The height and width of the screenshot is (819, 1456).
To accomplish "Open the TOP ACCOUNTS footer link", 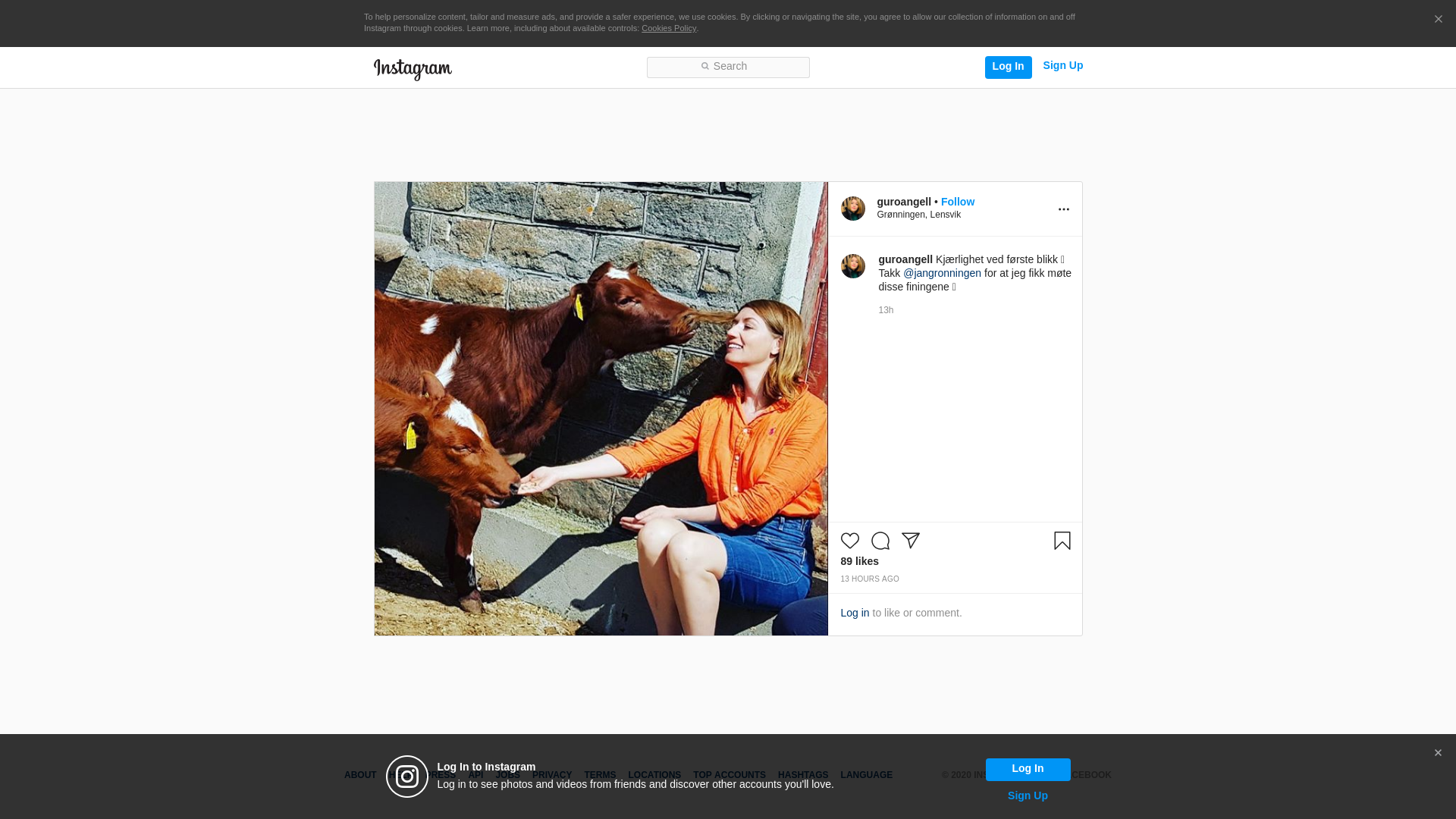I will pos(730,775).
